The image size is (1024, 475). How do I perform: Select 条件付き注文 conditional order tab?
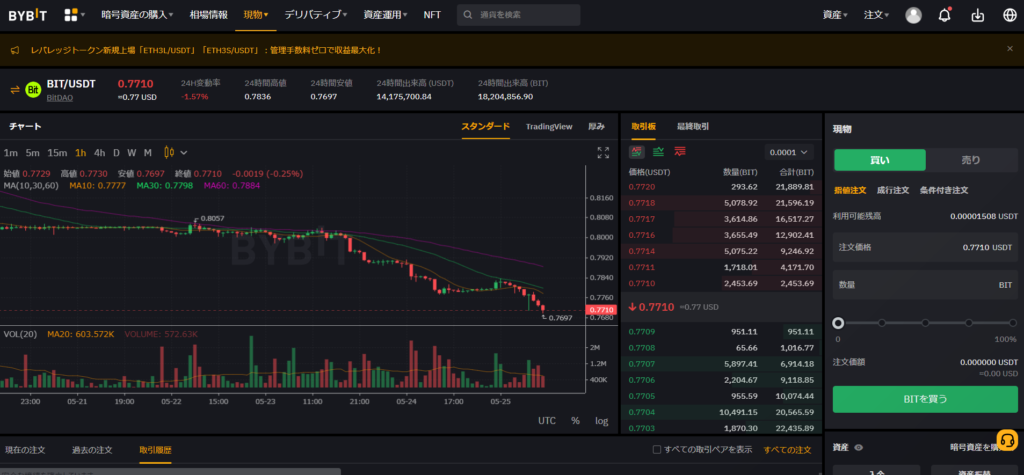click(x=944, y=190)
